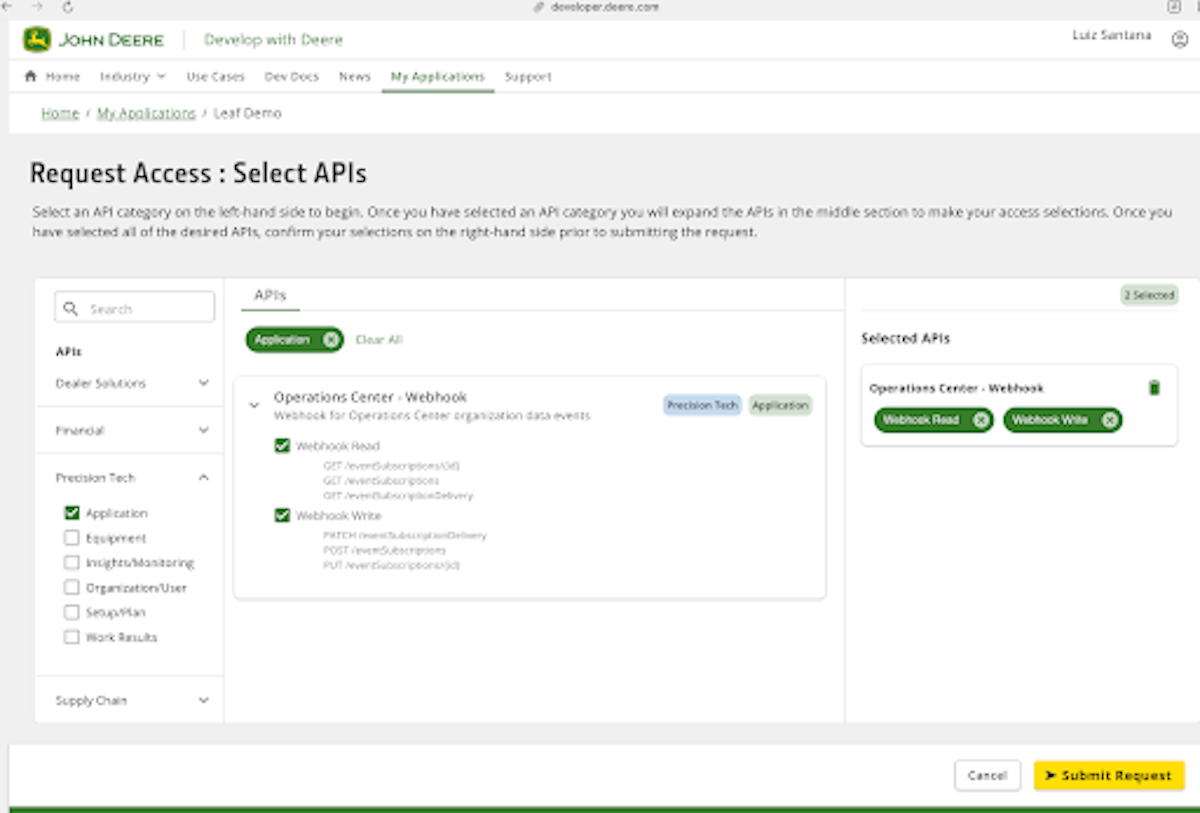Open the News navigation item
1200x813 pixels.
(x=355, y=76)
